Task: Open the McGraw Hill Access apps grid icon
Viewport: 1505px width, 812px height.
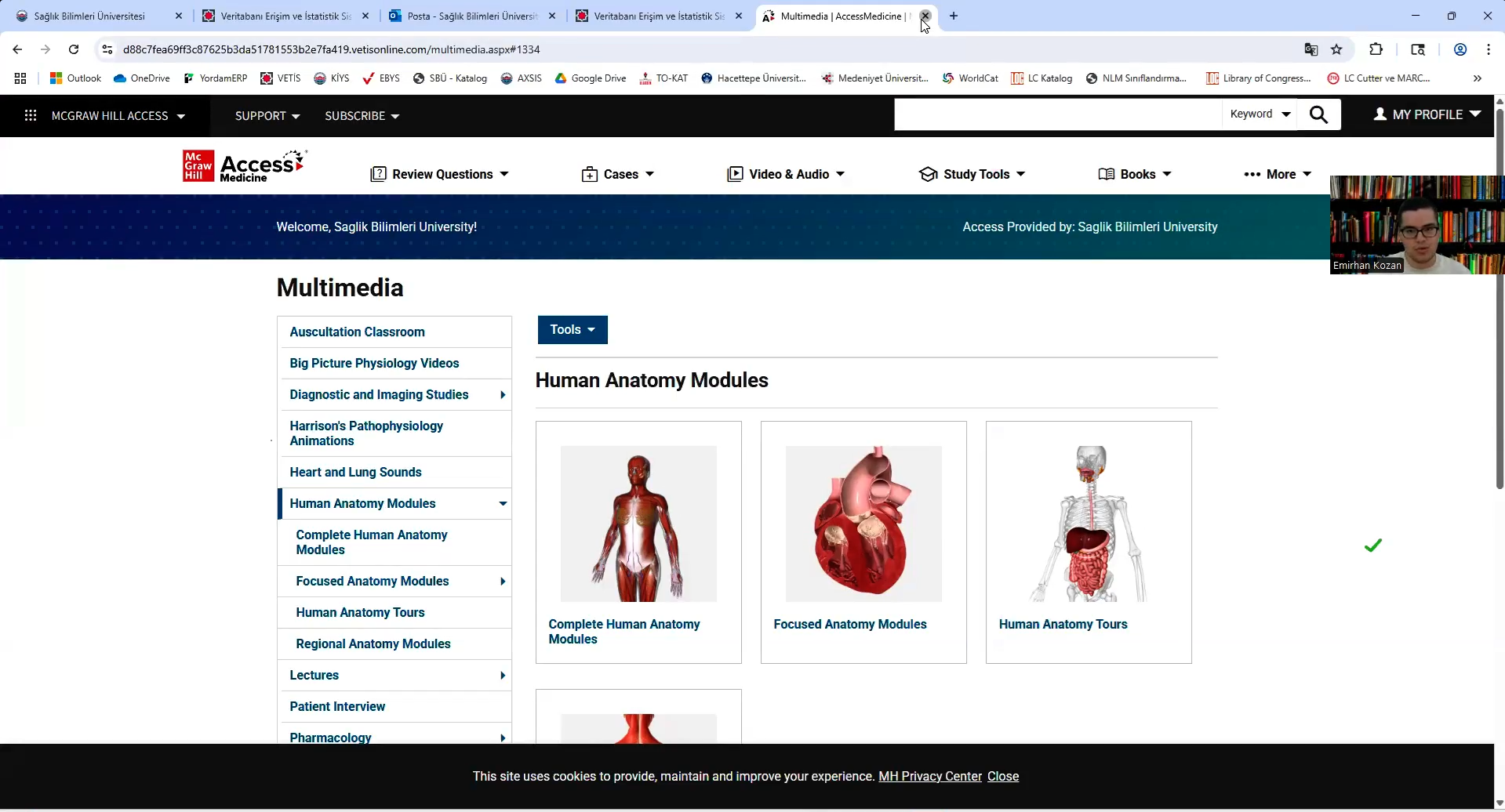Action: click(31, 116)
